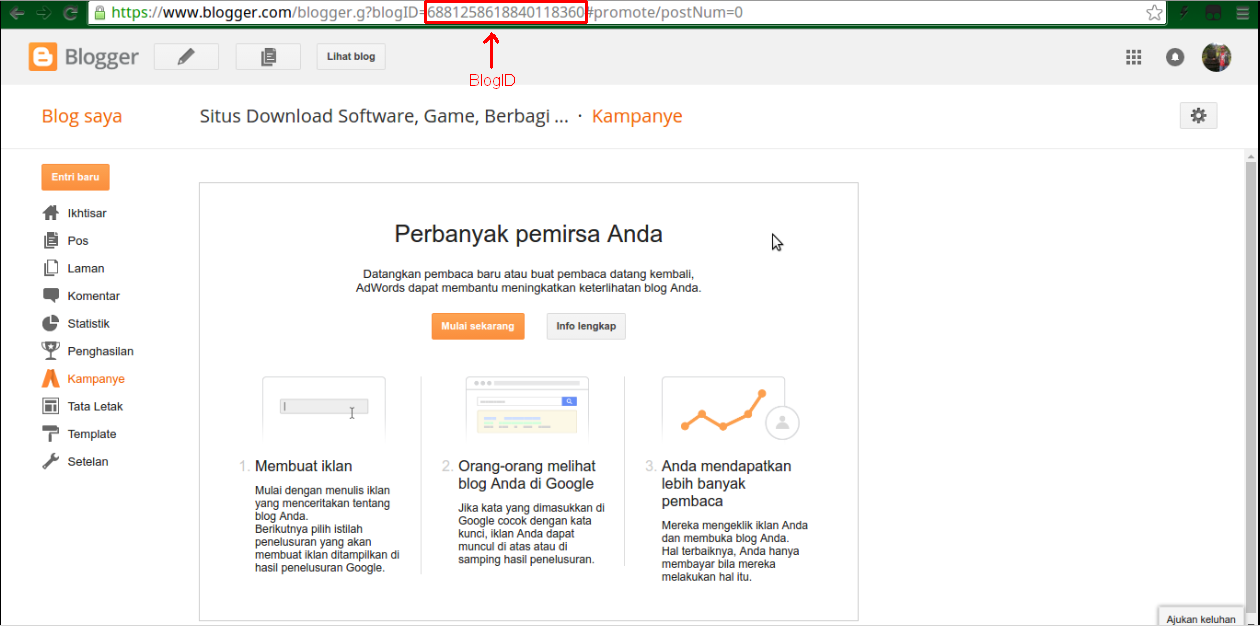Open the account profile picture
Image resolution: width=1260 pixels, height=626 pixels.
click(1216, 57)
